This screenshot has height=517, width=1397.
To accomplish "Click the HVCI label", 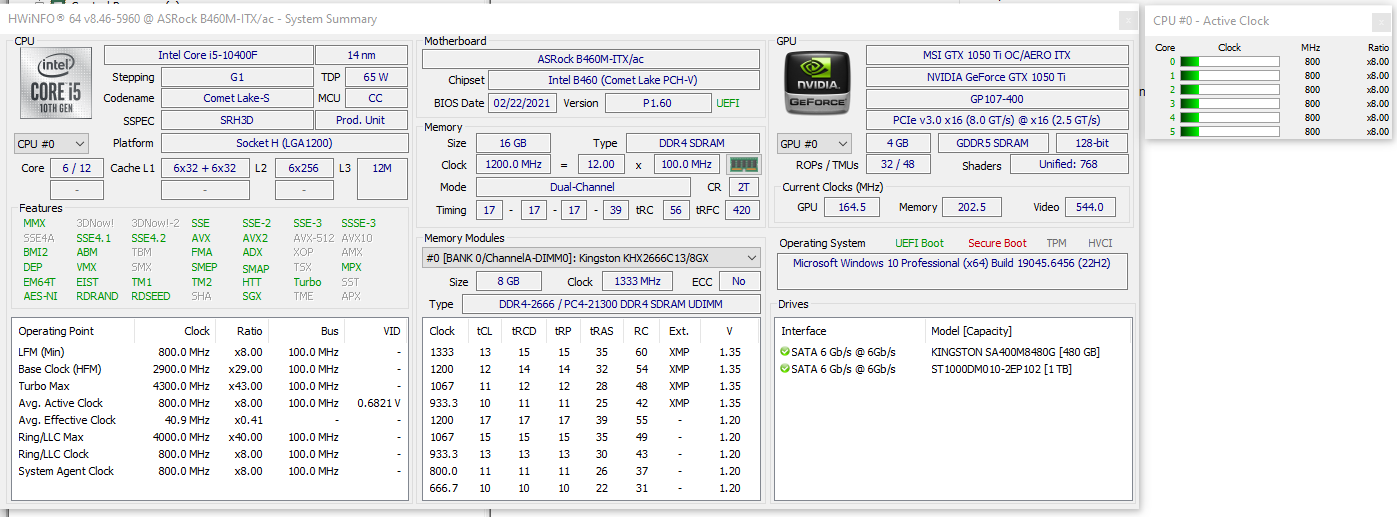I will (1100, 243).
